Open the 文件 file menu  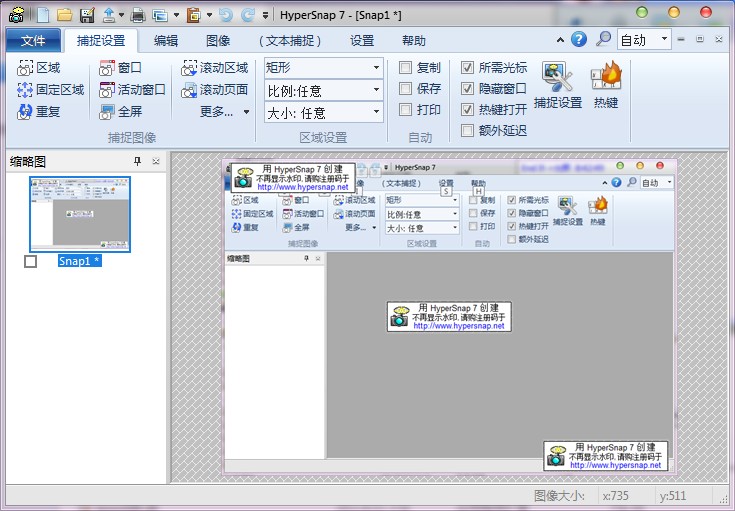pyautogui.click(x=33, y=41)
